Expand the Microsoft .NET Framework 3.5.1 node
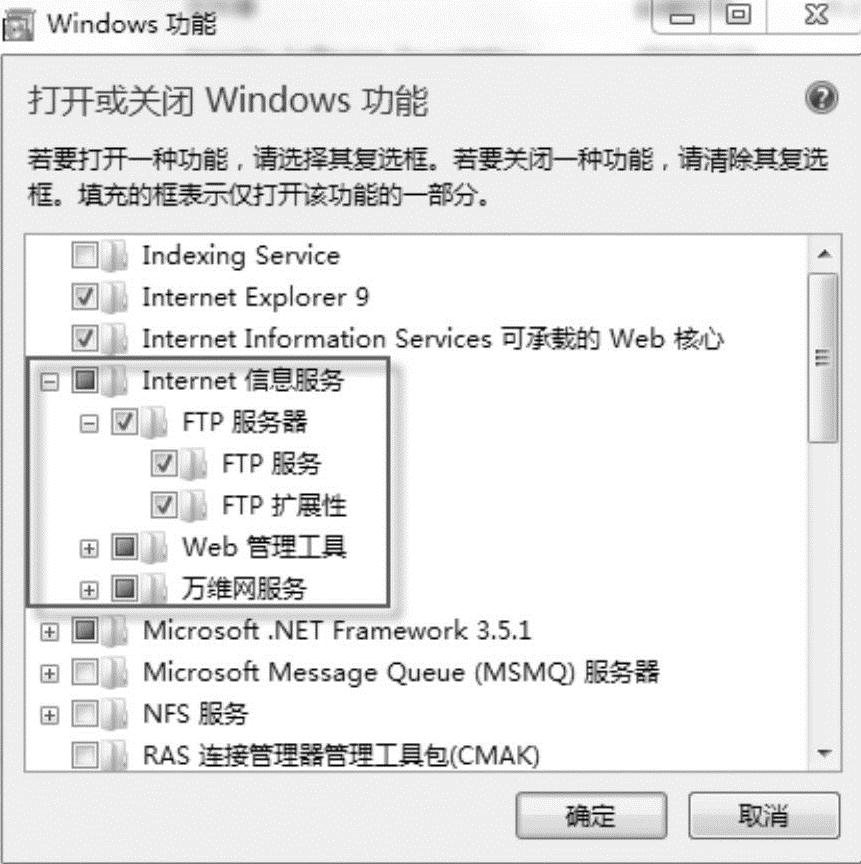The width and height of the screenshot is (861, 864). (x=50, y=631)
